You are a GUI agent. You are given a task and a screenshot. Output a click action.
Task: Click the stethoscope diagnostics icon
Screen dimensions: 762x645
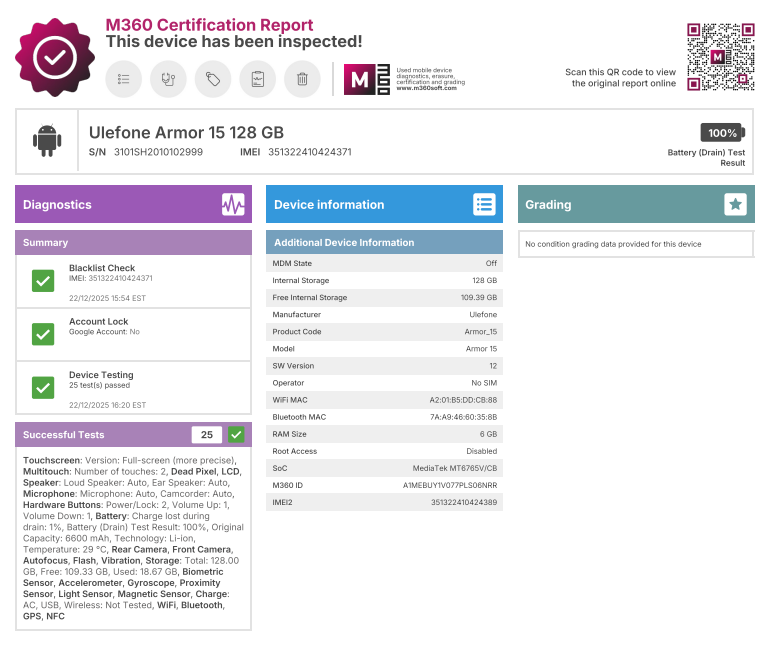(168, 79)
